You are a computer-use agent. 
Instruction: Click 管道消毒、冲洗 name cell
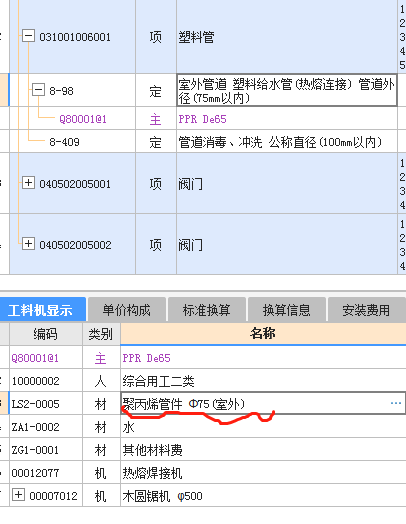(x=287, y=142)
